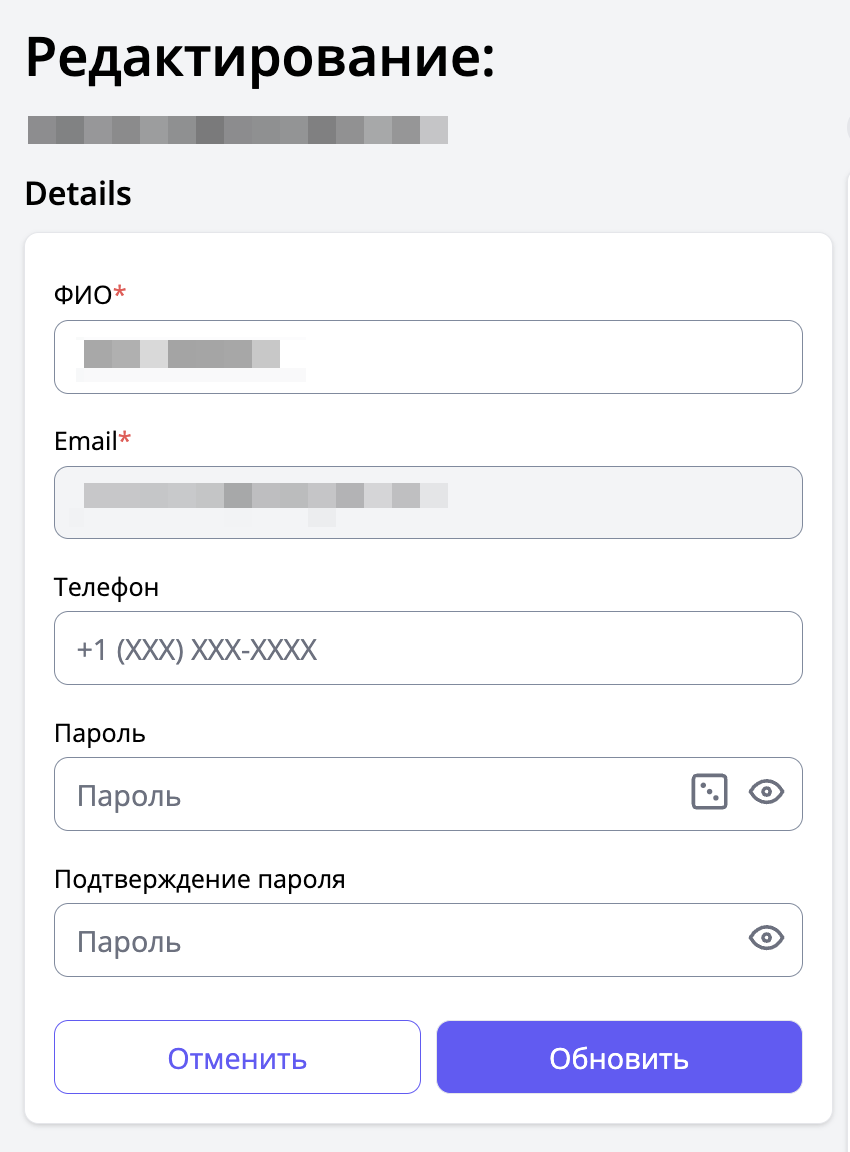The height and width of the screenshot is (1152, 850).
Task: Click the Пароль label above the field
Action: click(100, 733)
